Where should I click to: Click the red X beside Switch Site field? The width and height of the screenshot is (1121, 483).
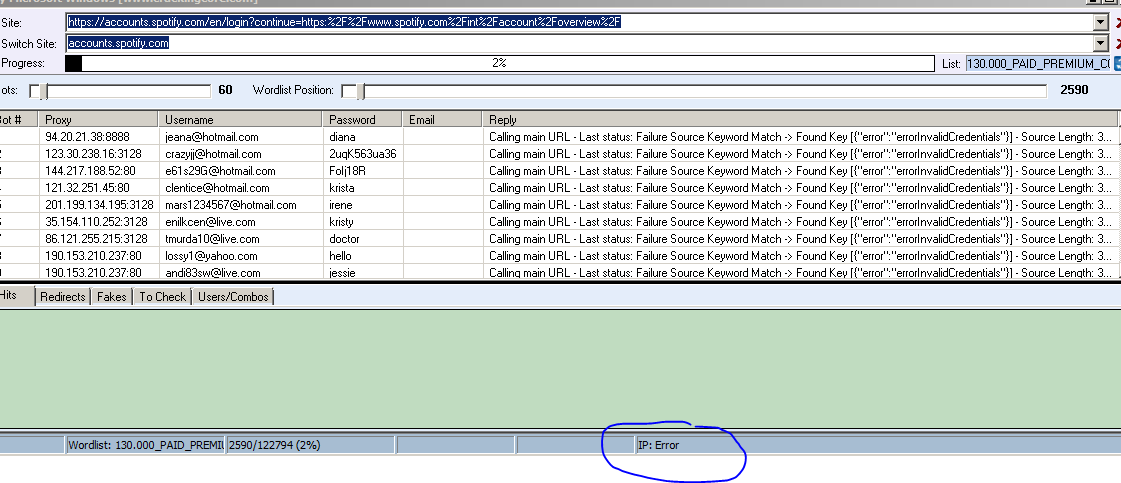click(1117, 44)
